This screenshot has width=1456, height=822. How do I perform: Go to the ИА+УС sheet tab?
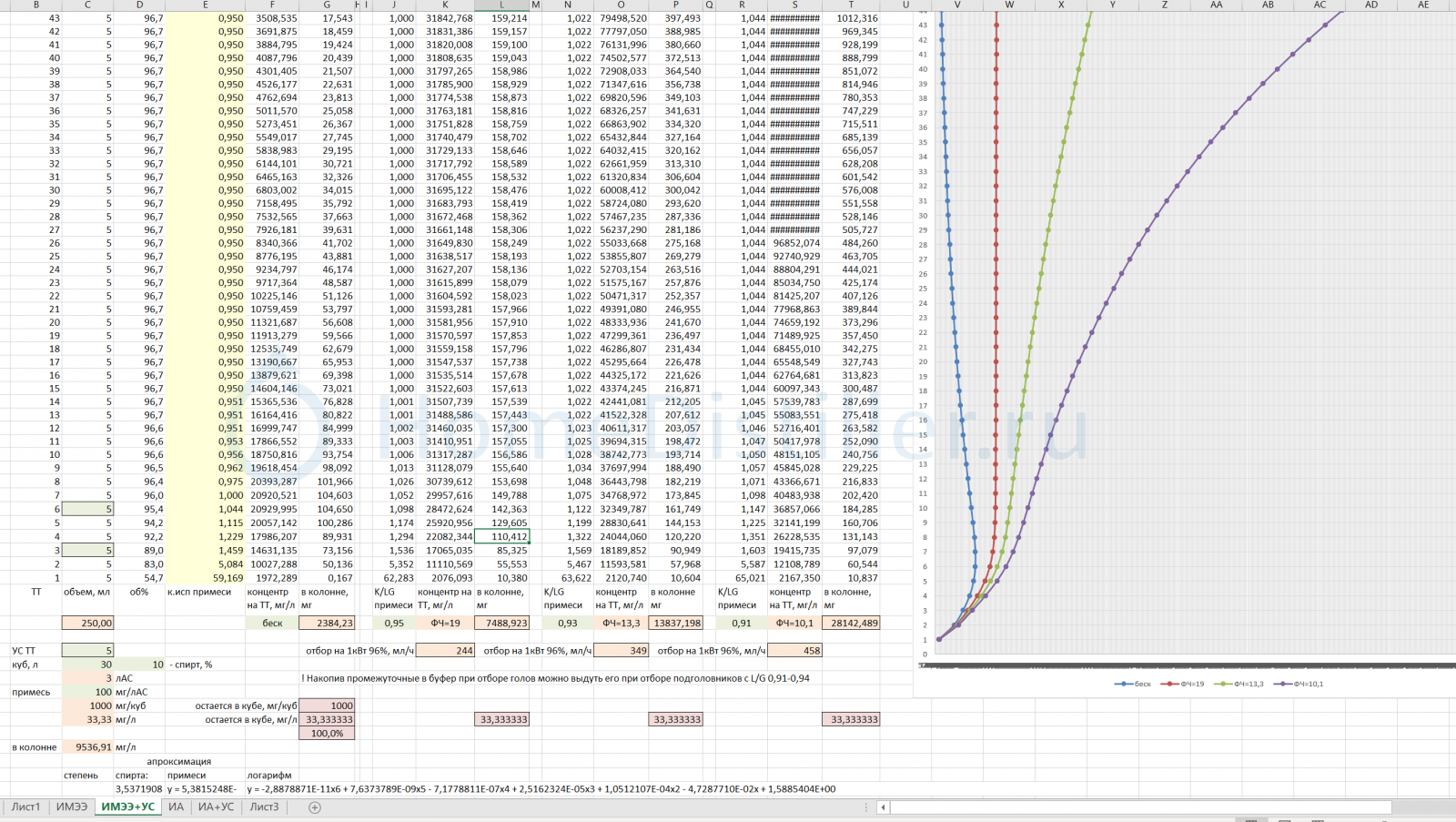tap(217, 807)
